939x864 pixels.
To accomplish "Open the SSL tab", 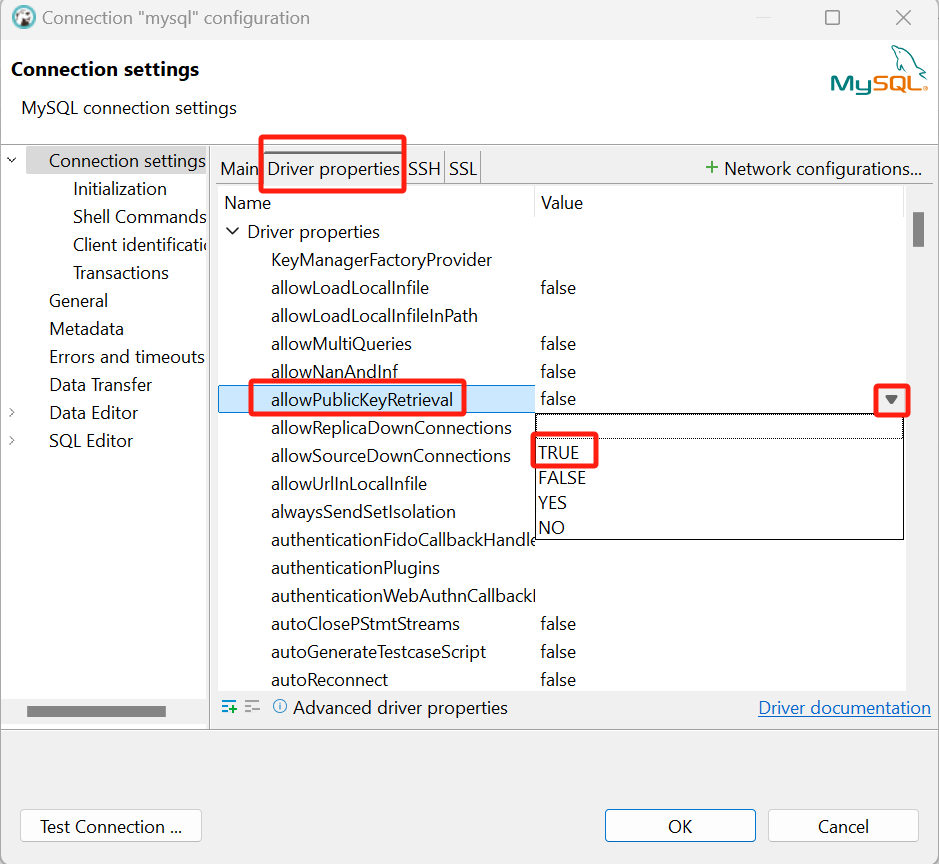I will (462, 169).
